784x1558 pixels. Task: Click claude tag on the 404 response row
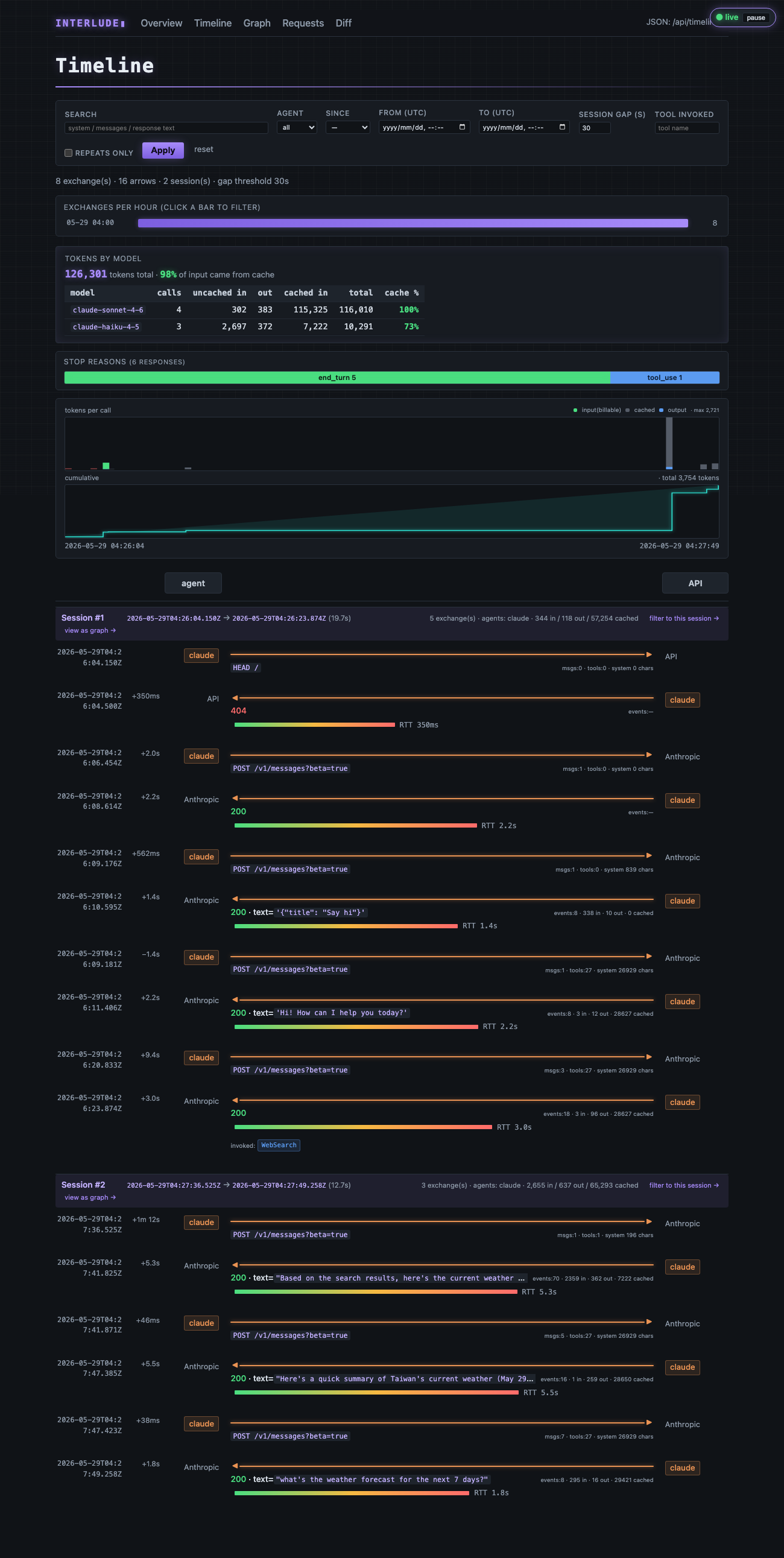(682, 700)
